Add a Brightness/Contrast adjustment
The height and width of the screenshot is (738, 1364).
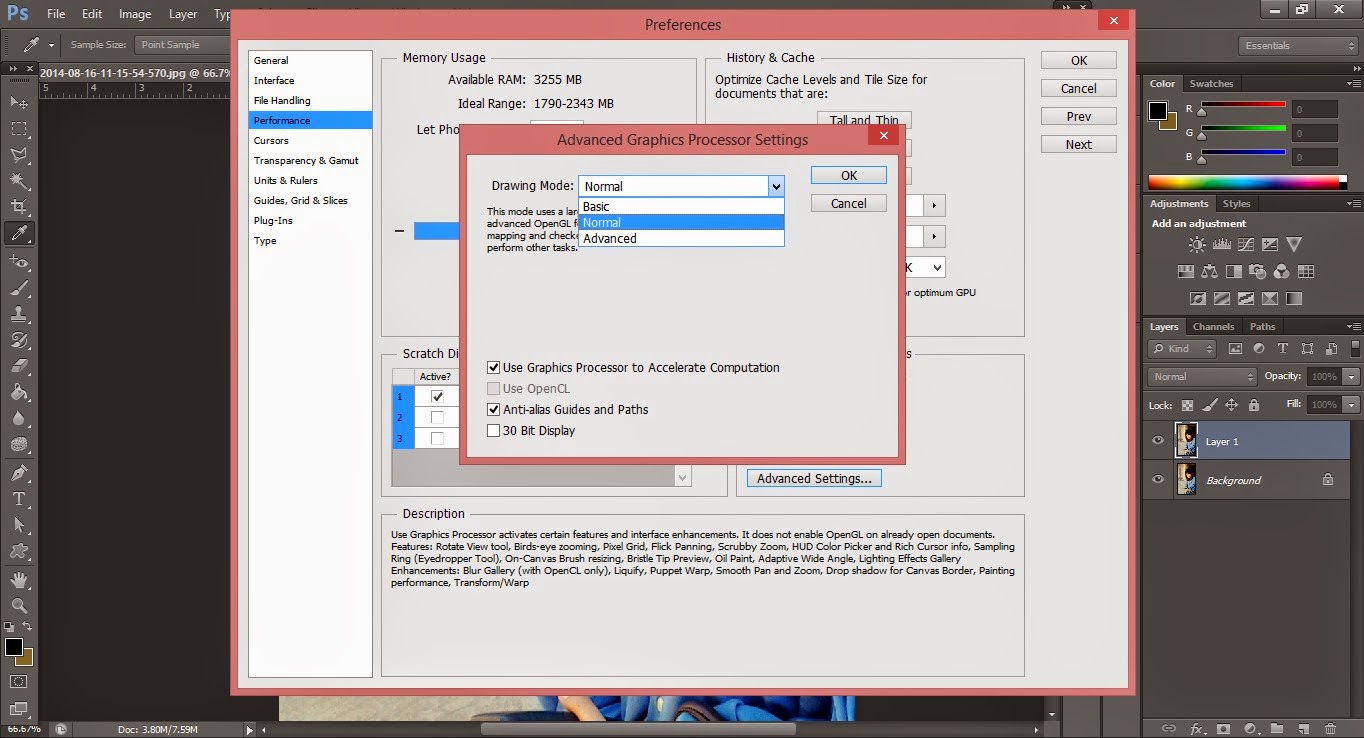pos(1197,244)
